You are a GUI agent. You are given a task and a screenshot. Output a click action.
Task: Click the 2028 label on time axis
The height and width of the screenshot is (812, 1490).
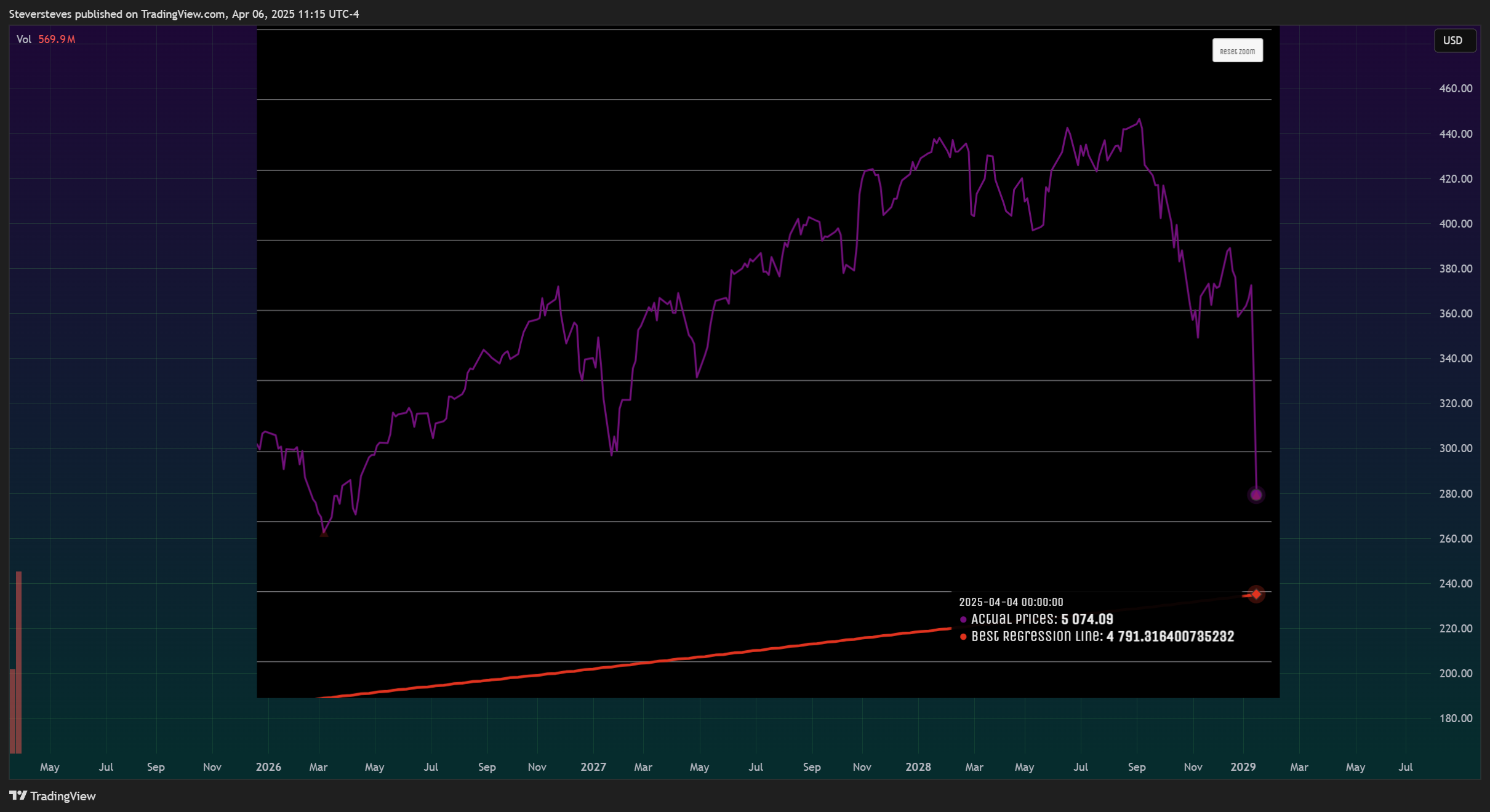coord(918,767)
